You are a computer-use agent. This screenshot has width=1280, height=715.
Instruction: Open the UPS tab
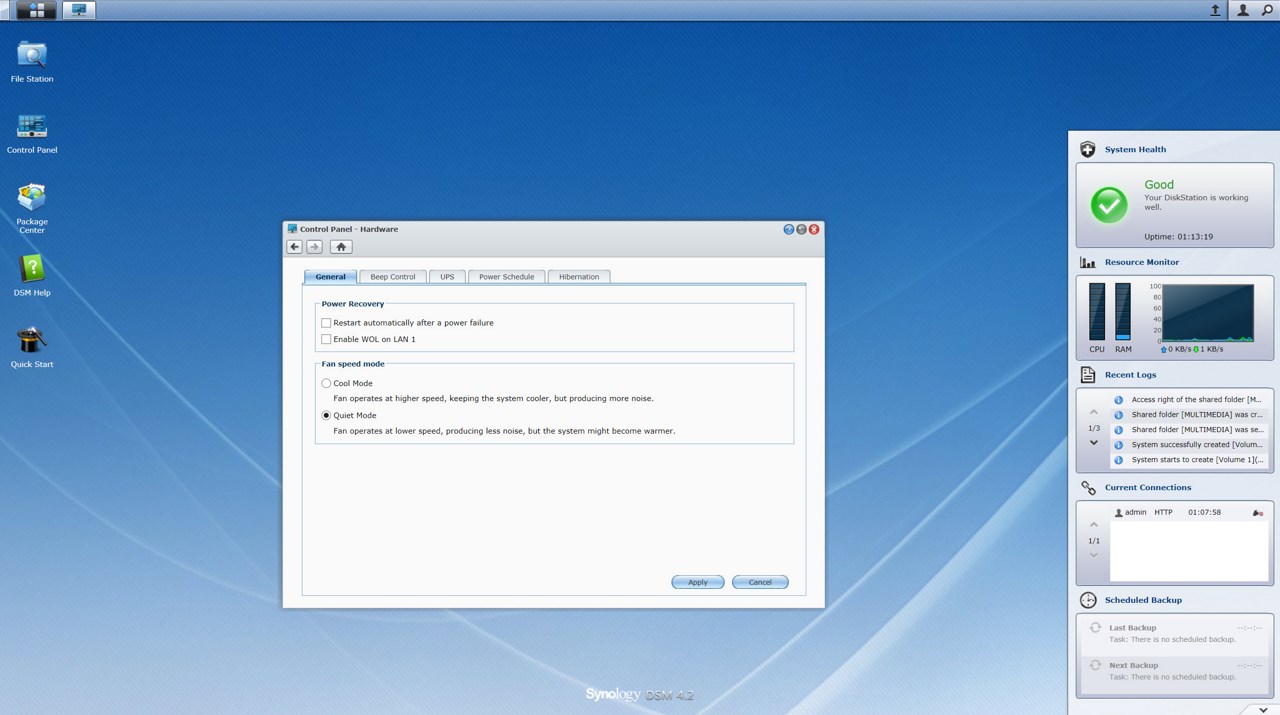(x=447, y=276)
